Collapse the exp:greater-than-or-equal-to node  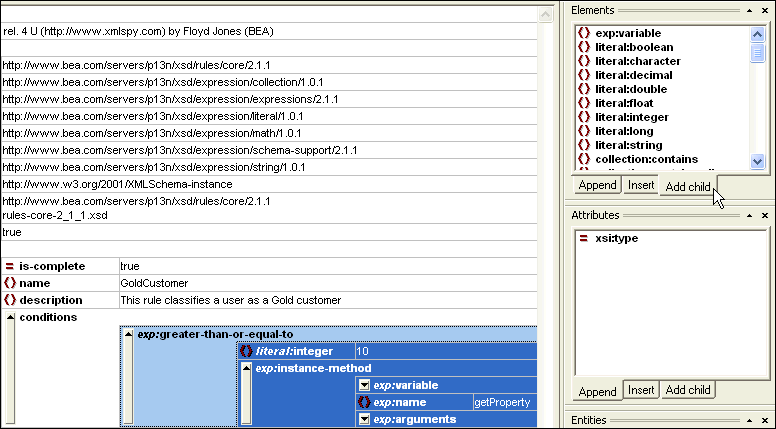pos(128,334)
